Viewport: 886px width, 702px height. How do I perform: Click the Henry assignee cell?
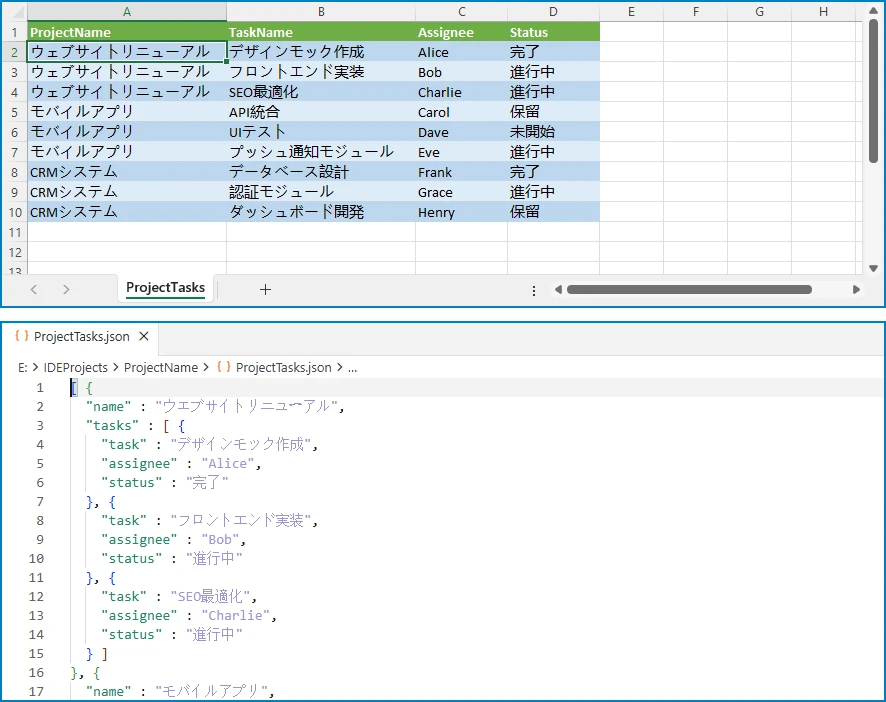pos(462,213)
